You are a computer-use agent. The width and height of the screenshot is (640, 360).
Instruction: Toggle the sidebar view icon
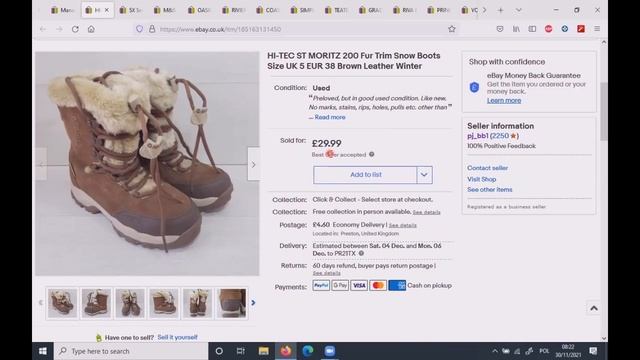pyautogui.click(x=532, y=29)
